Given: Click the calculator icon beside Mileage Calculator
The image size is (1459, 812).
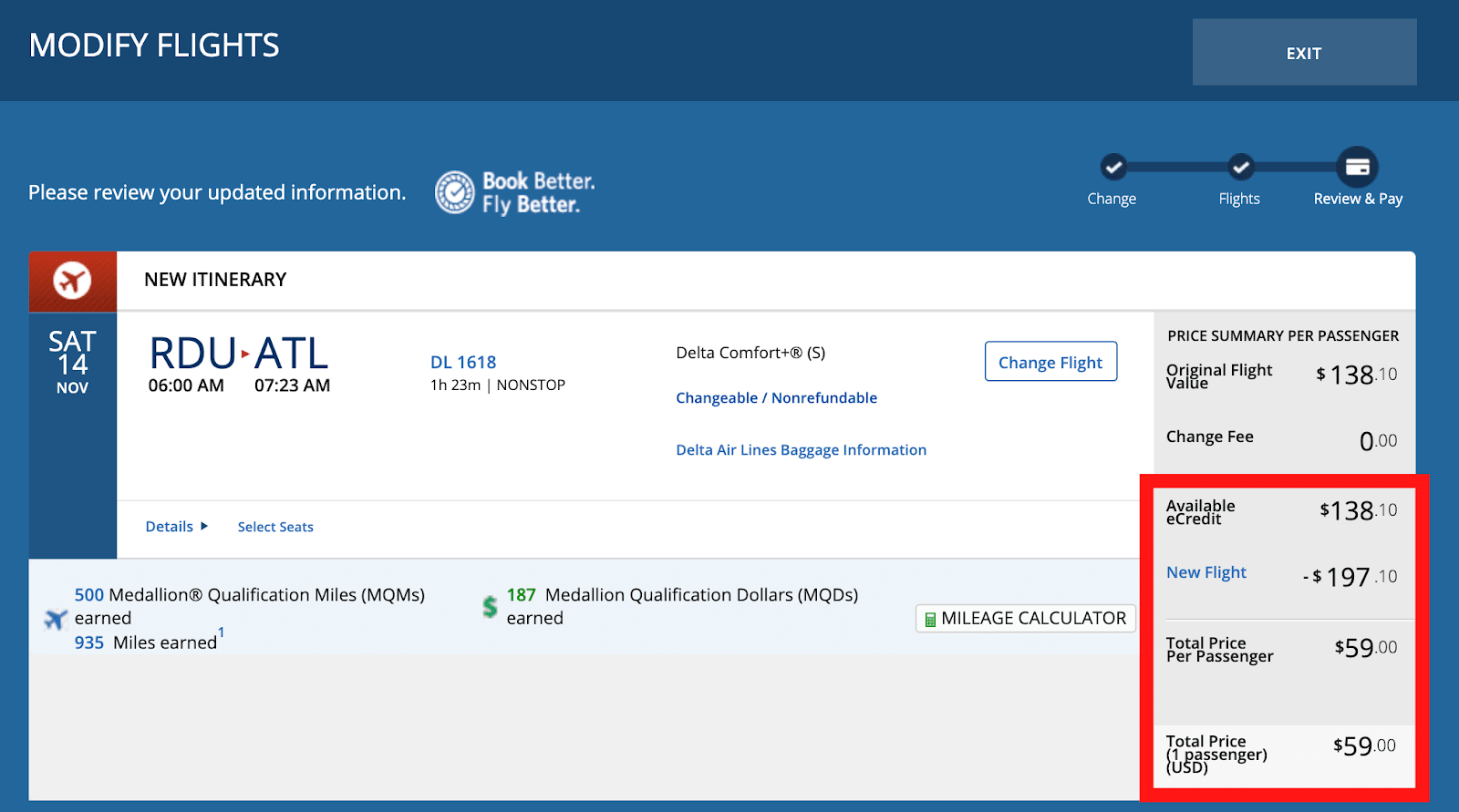Looking at the screenshot, I should pyautogui.click(x=930, y=620).
